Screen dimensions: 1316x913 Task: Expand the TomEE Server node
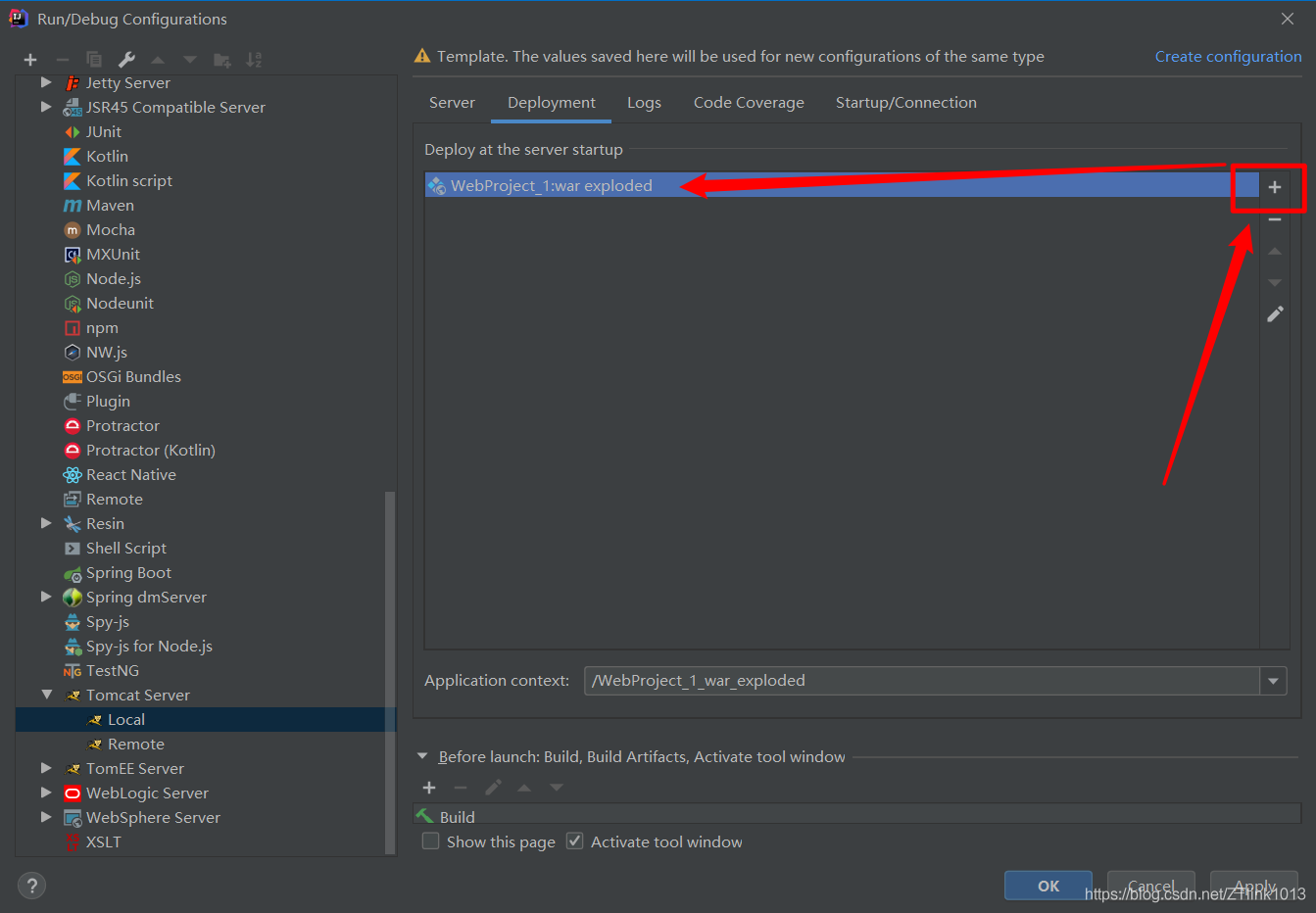pos(46,768)
